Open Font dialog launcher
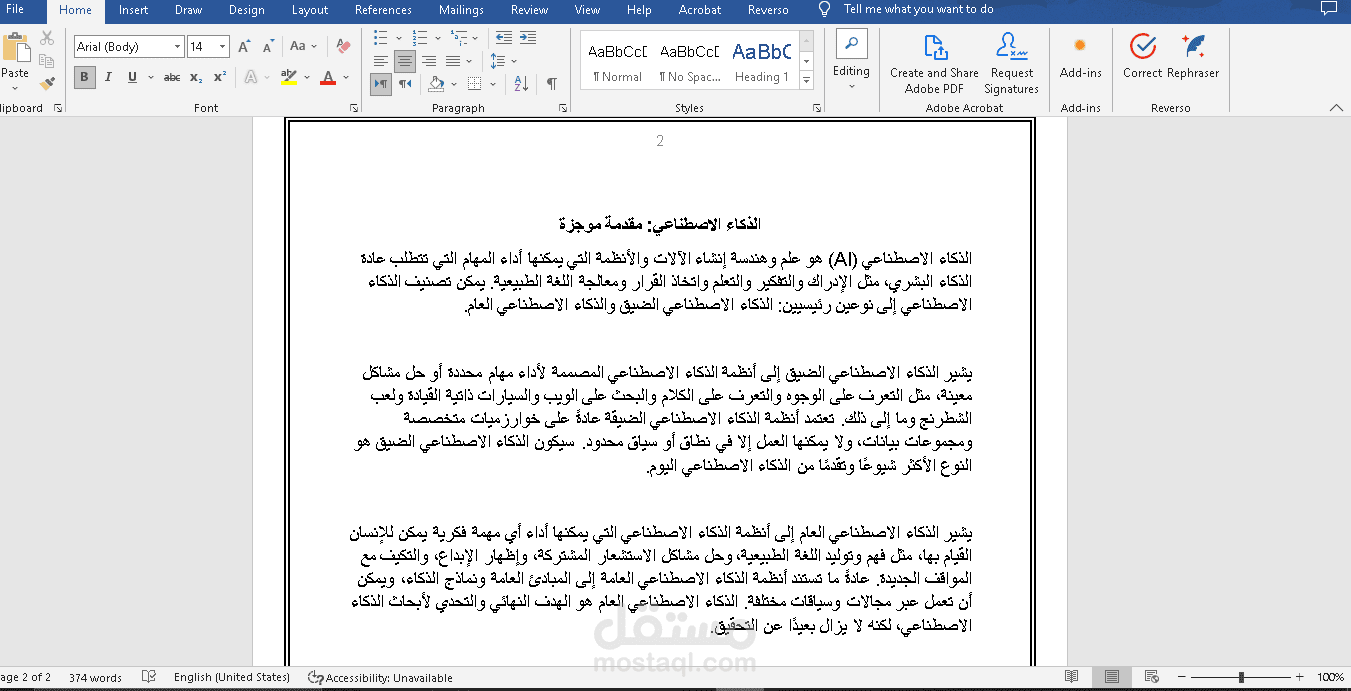This screenshot has height=691, width=1351. (x=354, y=108)
